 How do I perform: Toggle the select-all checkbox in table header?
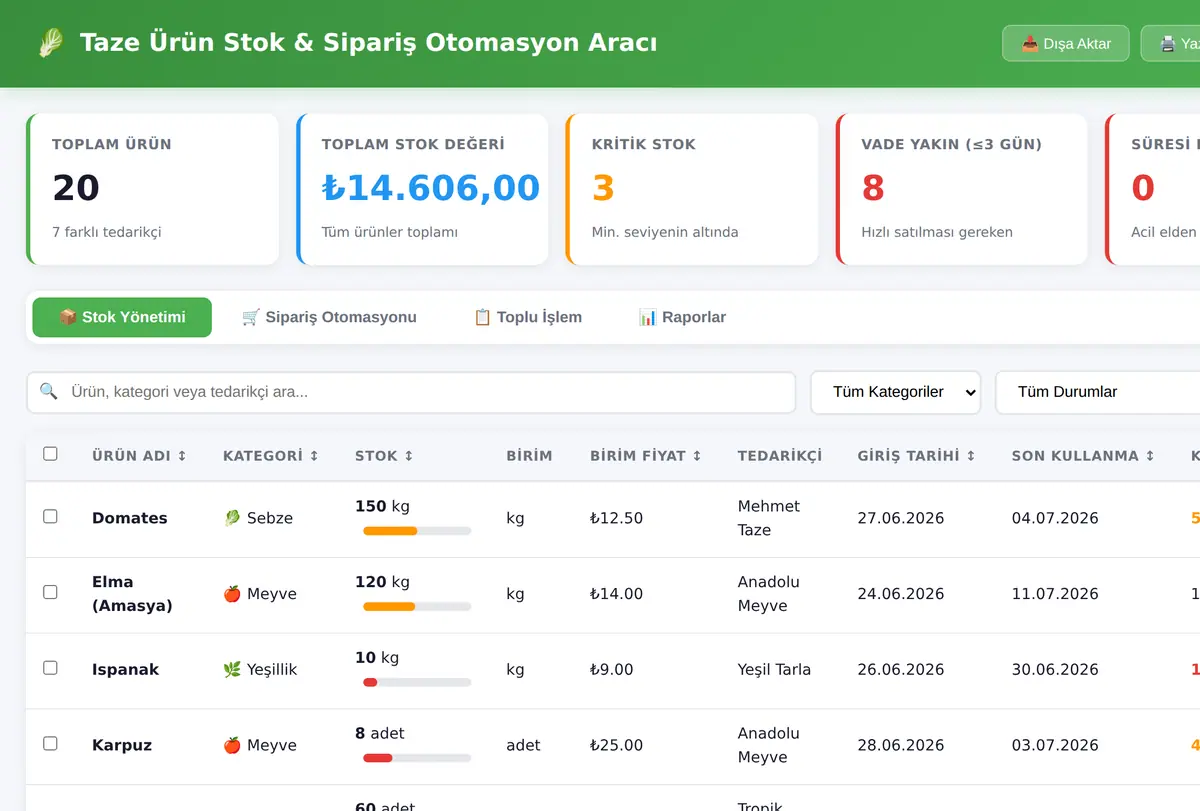click(50, 454)
